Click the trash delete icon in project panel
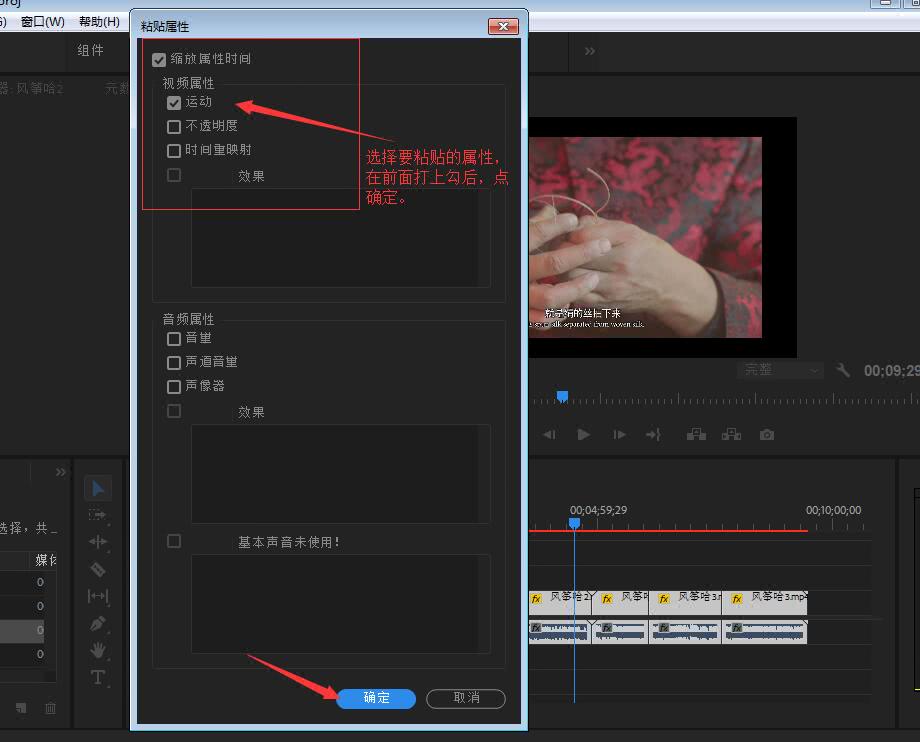Screen dimensions: 920x742 tap(50, 708)
